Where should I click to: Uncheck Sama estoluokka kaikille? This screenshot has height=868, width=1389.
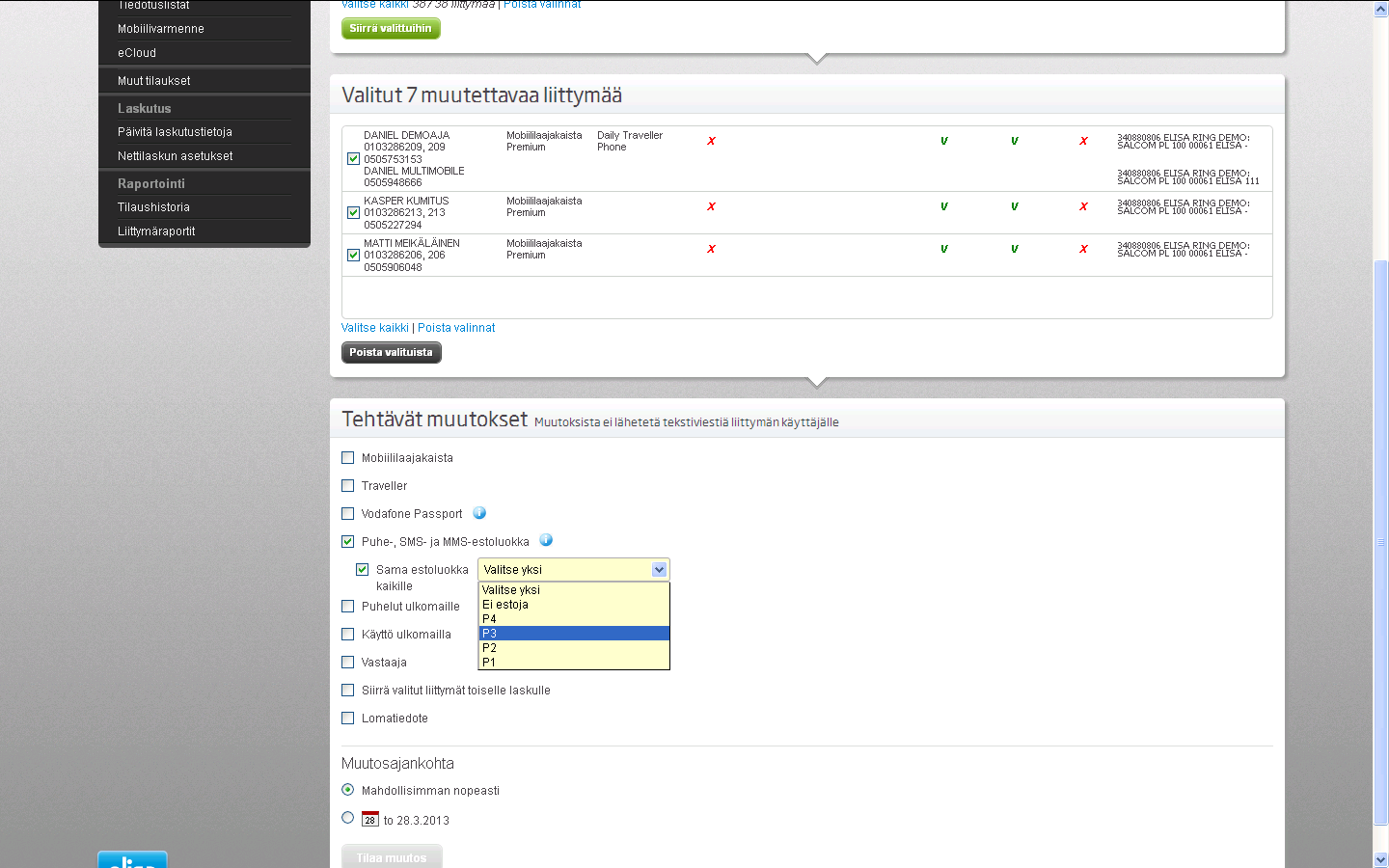click(363, 569)
